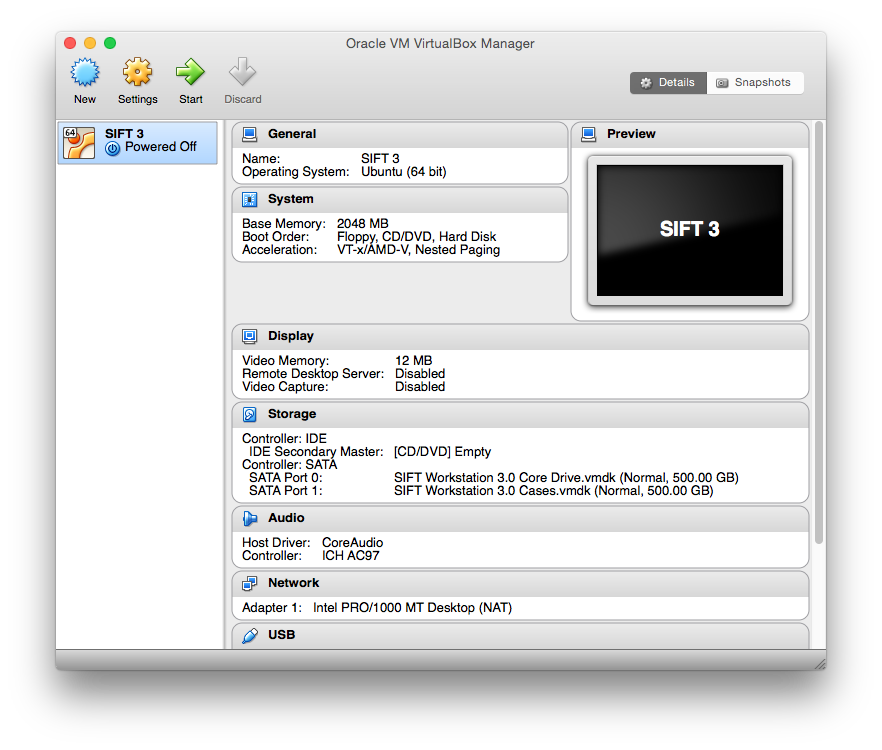
Task: Click the [CD/DVD] Empty entry
Action: coord(442,452)
